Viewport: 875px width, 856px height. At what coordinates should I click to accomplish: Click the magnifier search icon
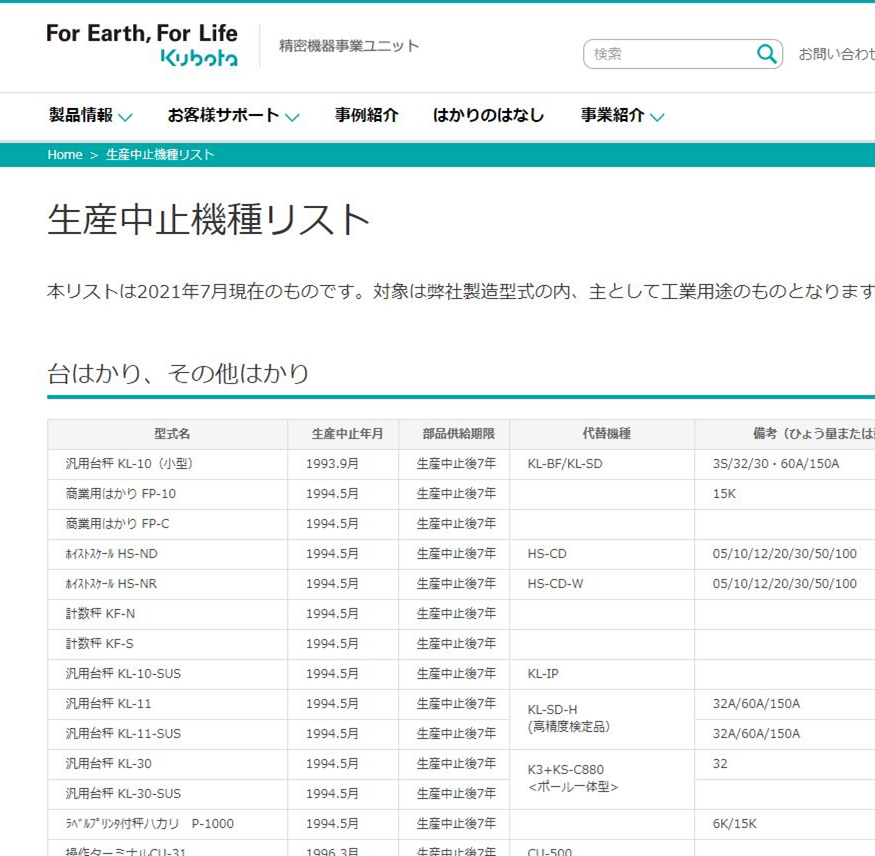pyautogui.click(x=766, y=54)
